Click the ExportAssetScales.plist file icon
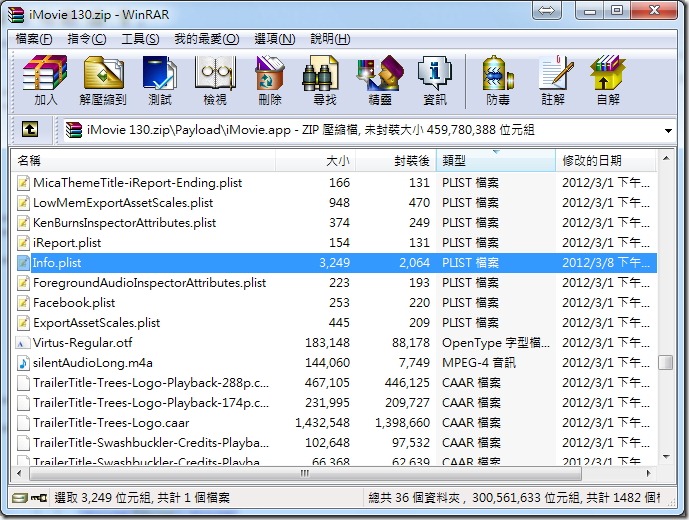The height and width of the screenshot is (520, 689). [x=23, y=323]
